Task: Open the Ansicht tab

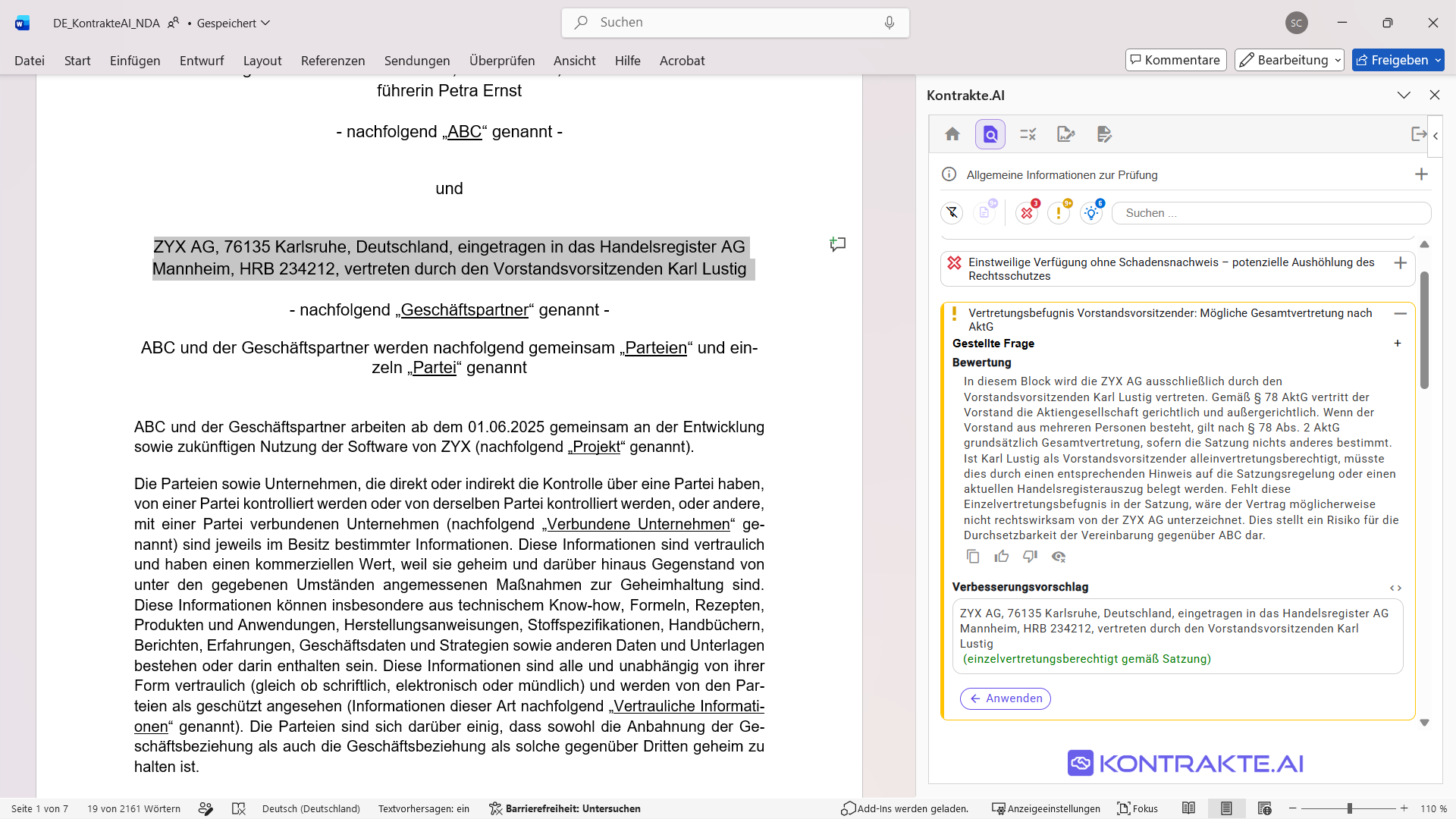Action: [575, 61]
